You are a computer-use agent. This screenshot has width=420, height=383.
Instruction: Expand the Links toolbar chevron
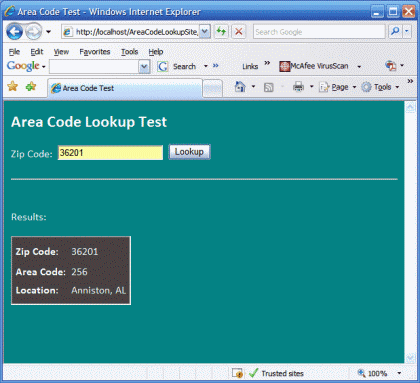(267, 63)
